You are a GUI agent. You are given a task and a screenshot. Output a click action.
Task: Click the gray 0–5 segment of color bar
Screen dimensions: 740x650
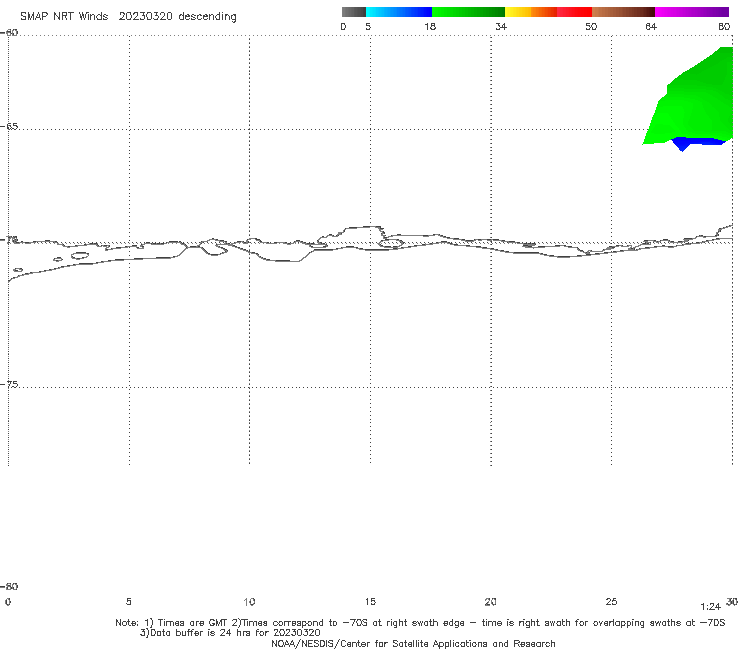tap(353, 12)
